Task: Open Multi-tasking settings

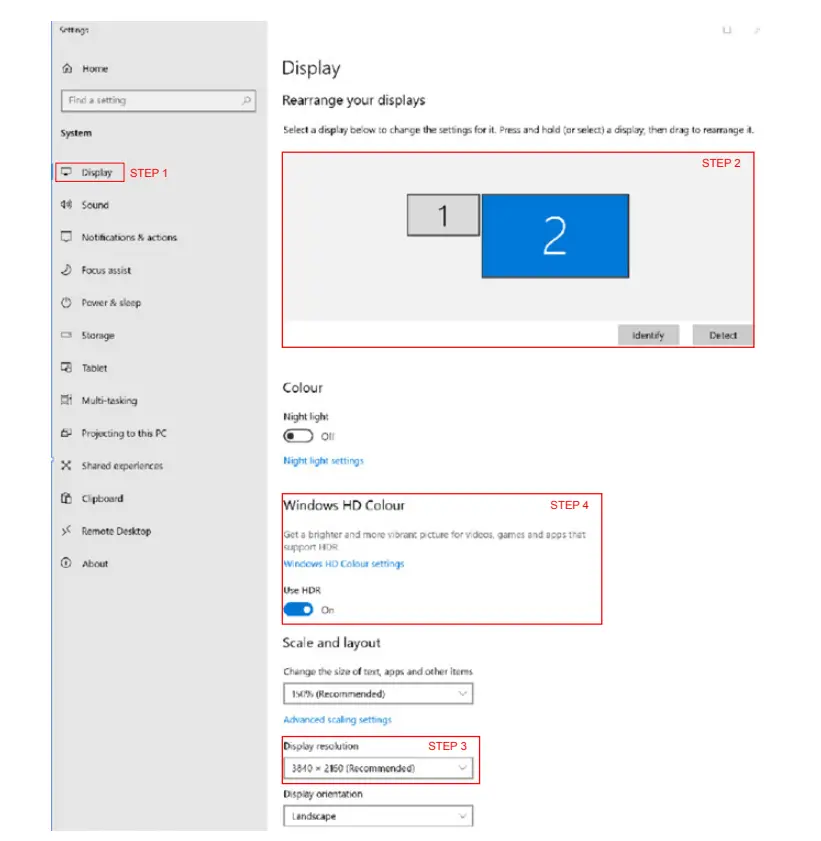Action: click(x=109, y=401)
